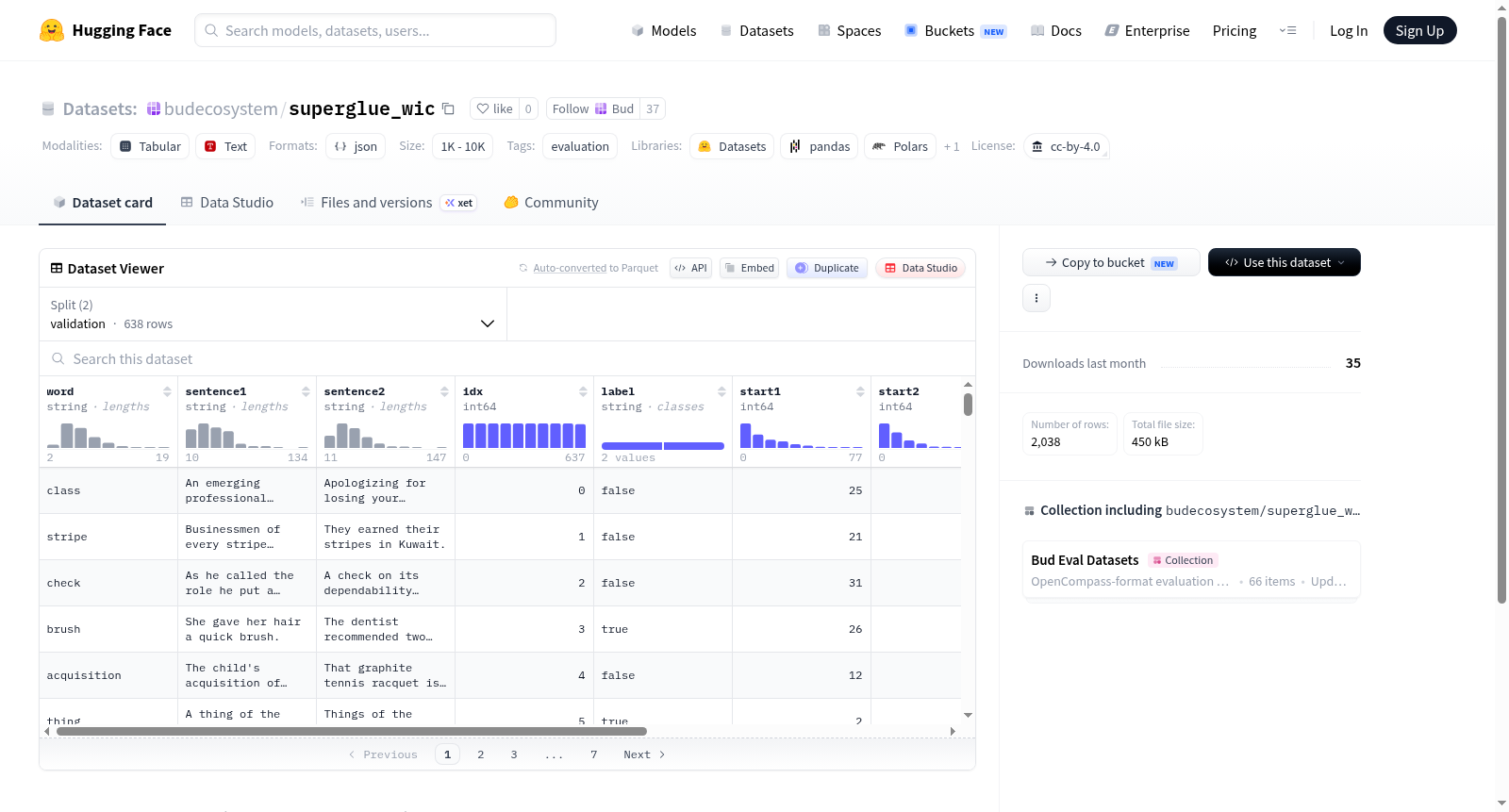Go to Datasets in top navigation
Screen dimensions: 1509x812
[x=757, y=30]
